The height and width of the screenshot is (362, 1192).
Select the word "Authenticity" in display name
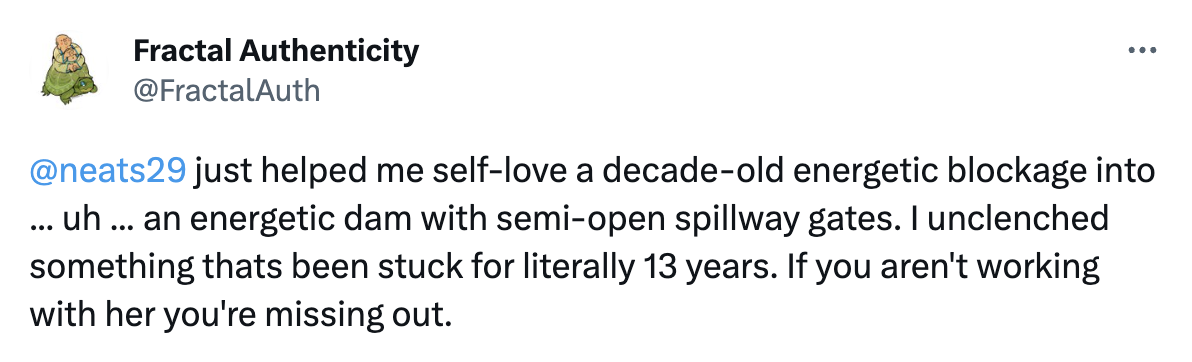pos(328,51)
